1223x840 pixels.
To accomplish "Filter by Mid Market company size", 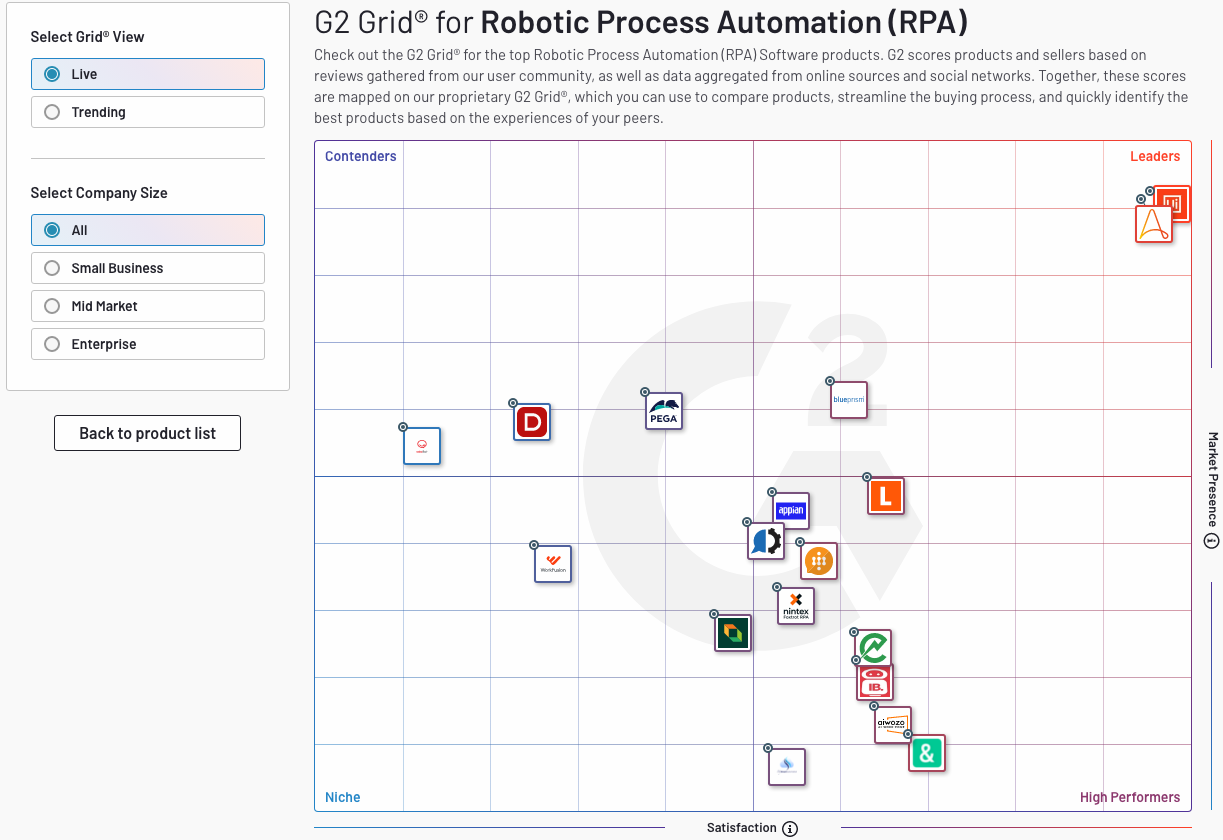I will click(148, 306).
